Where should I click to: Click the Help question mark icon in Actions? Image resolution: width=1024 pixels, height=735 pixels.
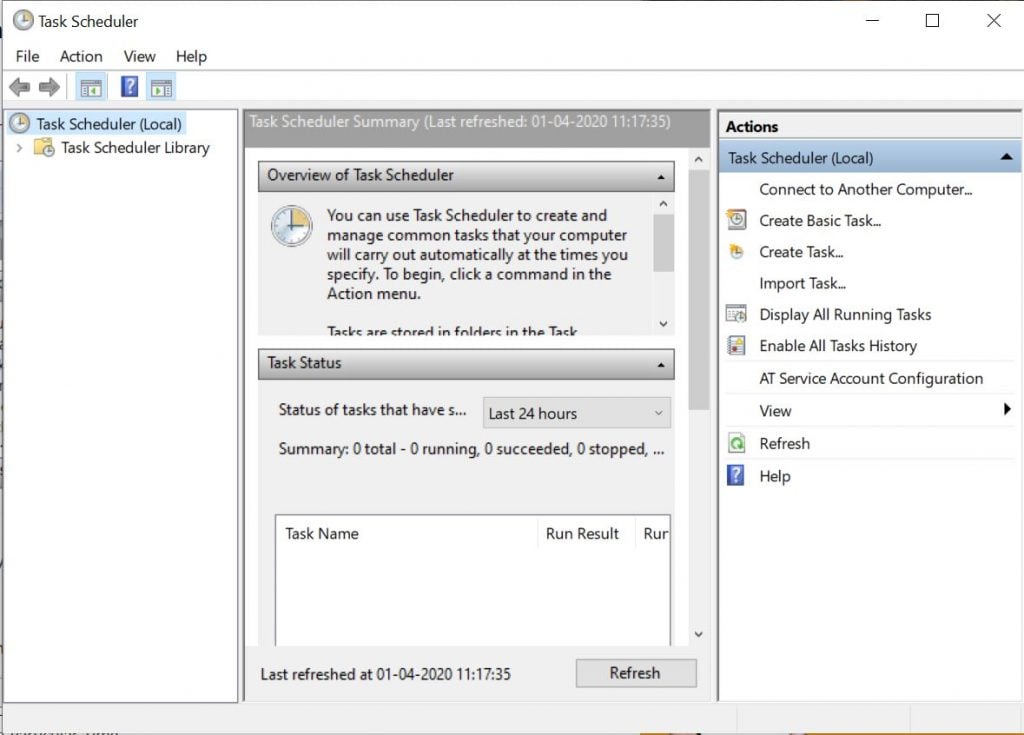coord(736,475)
